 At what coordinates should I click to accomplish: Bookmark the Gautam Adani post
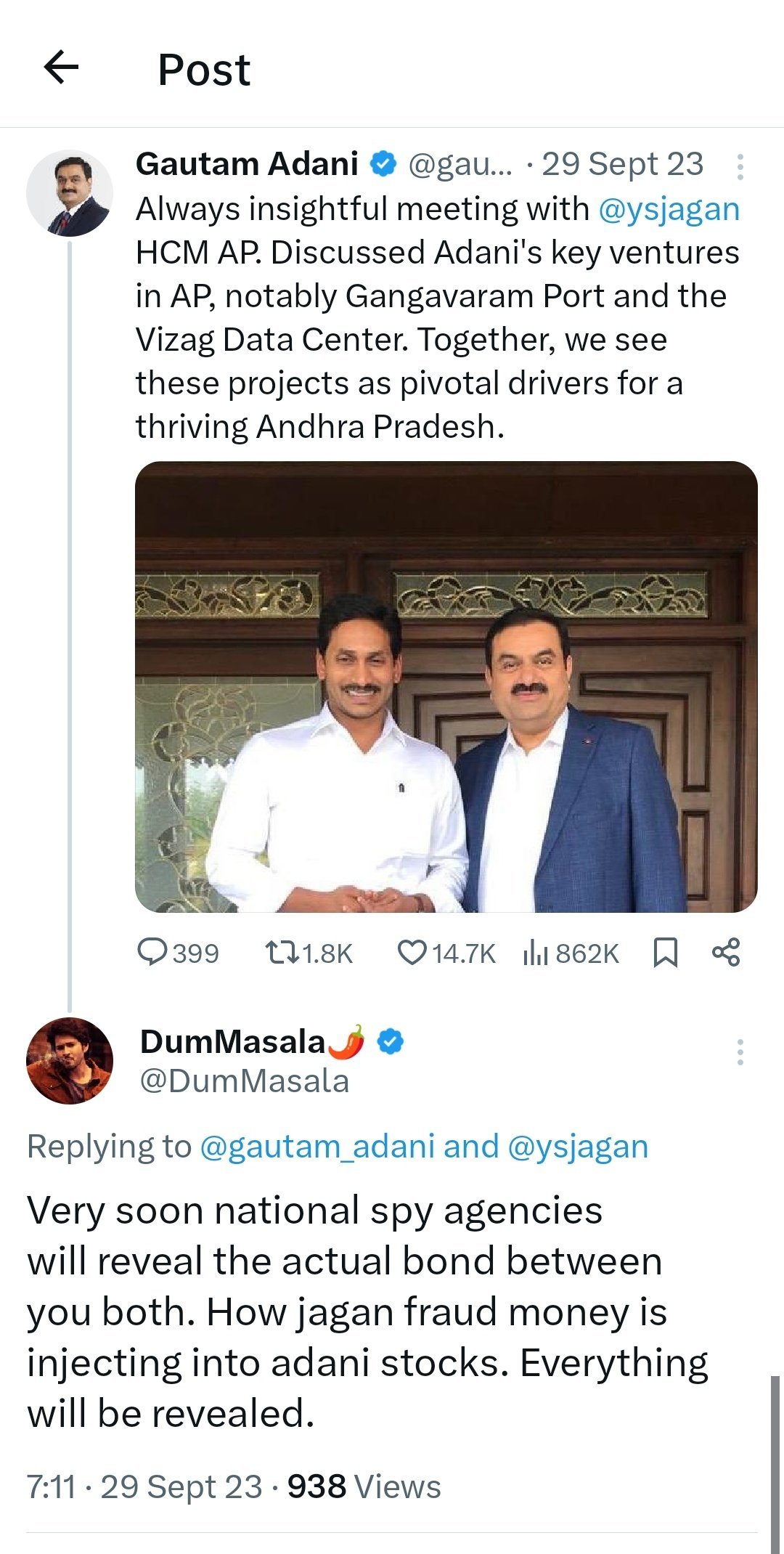[x=665, y=952]
